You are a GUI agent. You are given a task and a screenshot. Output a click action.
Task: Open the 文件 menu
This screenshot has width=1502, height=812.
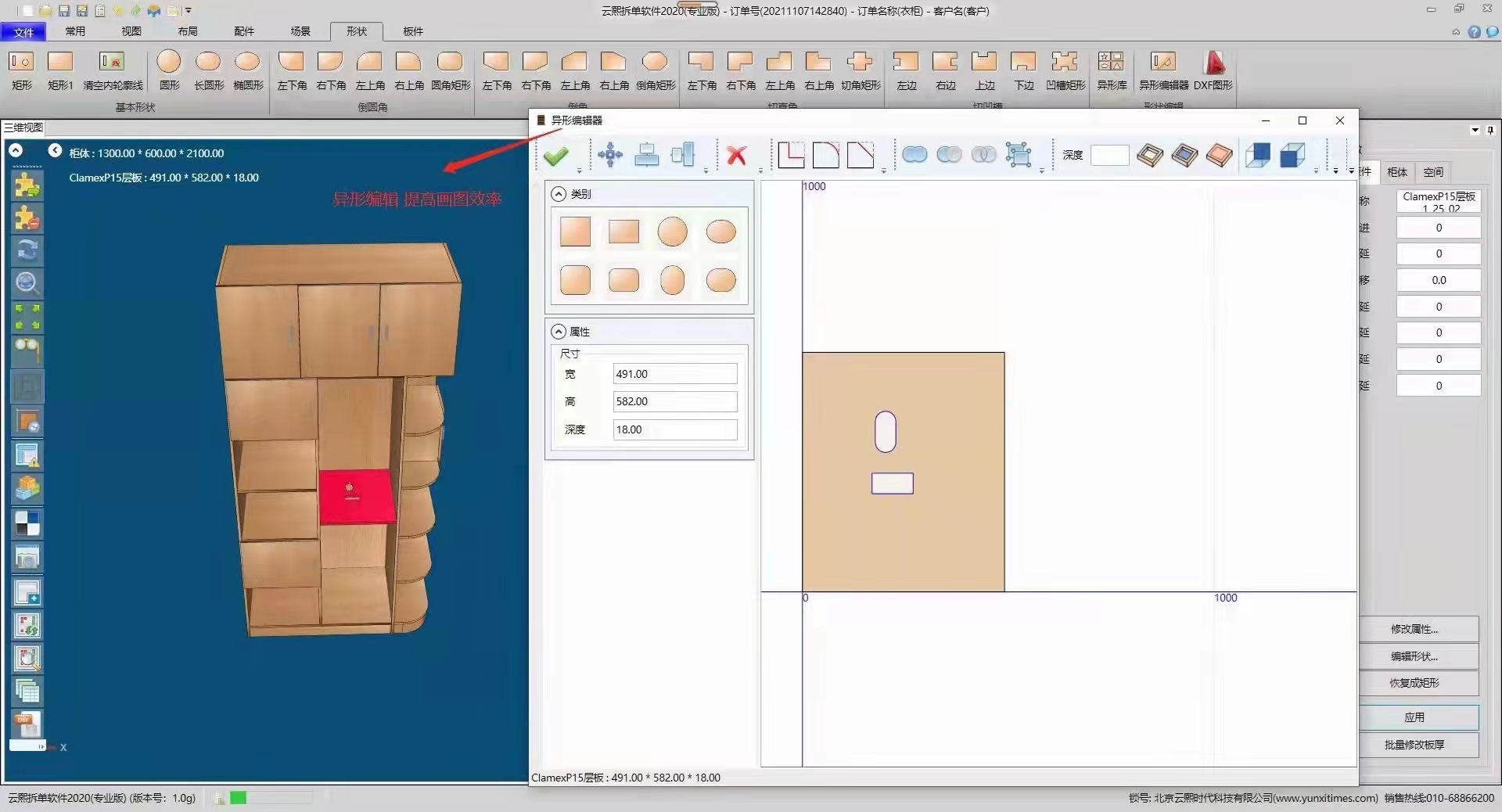(23, 32)
